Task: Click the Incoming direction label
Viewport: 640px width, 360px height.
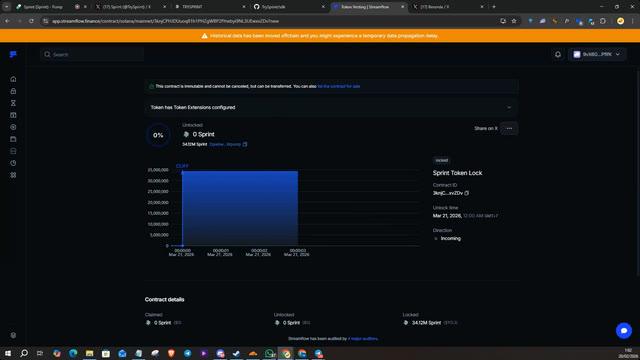Action: point(451,238)
